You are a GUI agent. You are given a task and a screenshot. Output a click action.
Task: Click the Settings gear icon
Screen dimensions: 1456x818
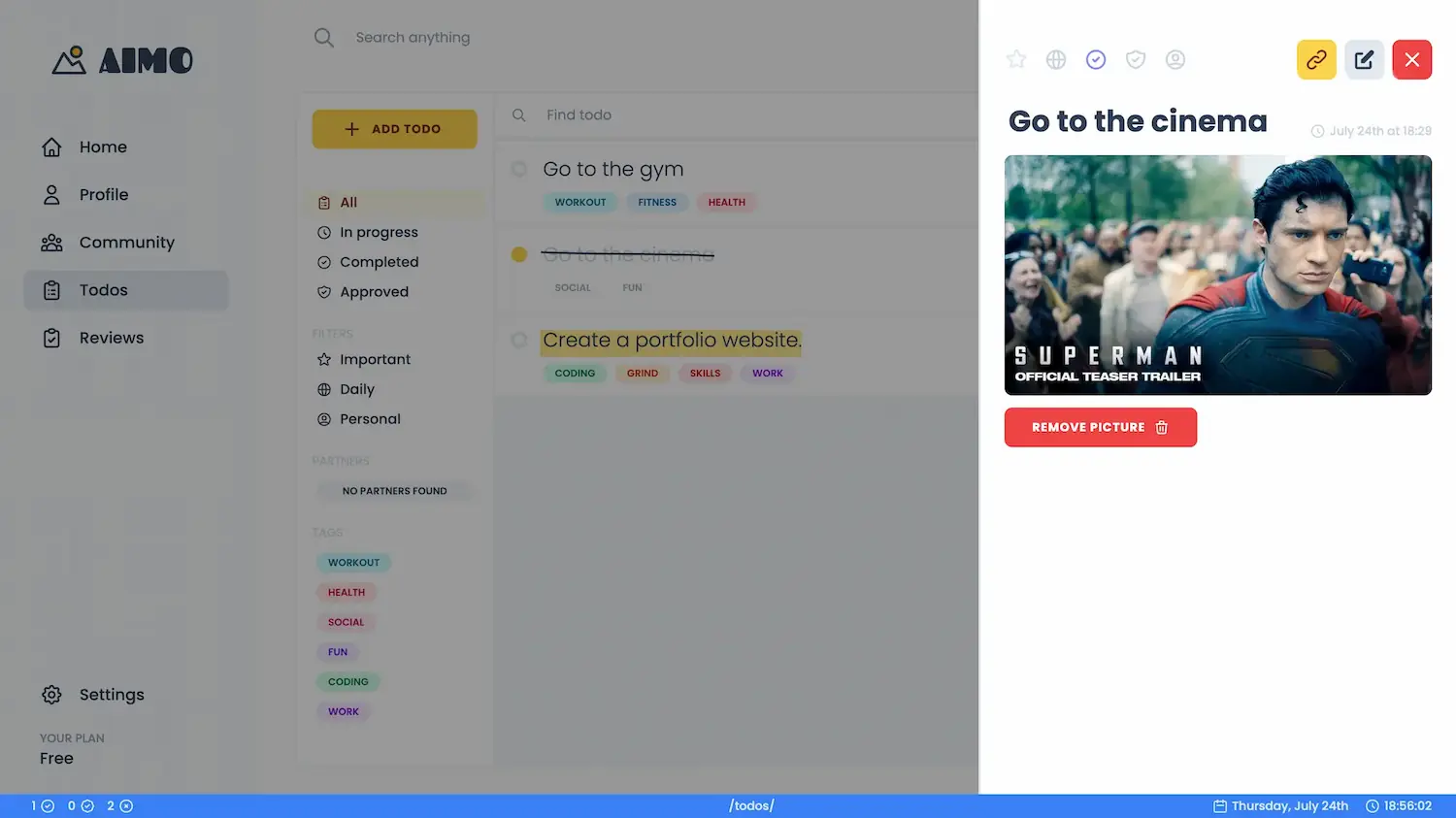52,695
